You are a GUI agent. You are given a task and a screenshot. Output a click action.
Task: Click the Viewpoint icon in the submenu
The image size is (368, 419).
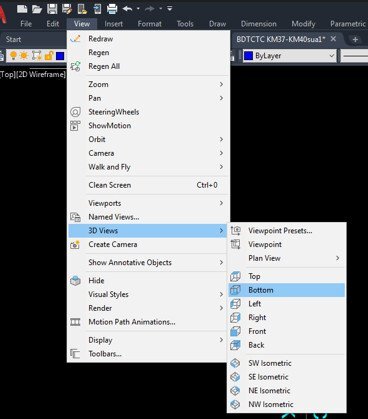click(236, 244)
